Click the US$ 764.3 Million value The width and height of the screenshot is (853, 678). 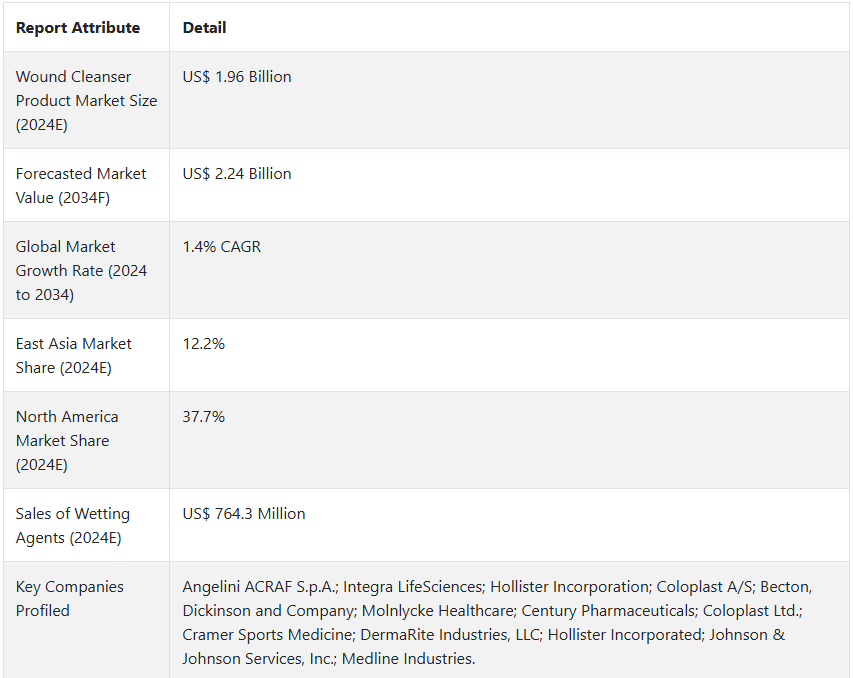pos(244,513)
